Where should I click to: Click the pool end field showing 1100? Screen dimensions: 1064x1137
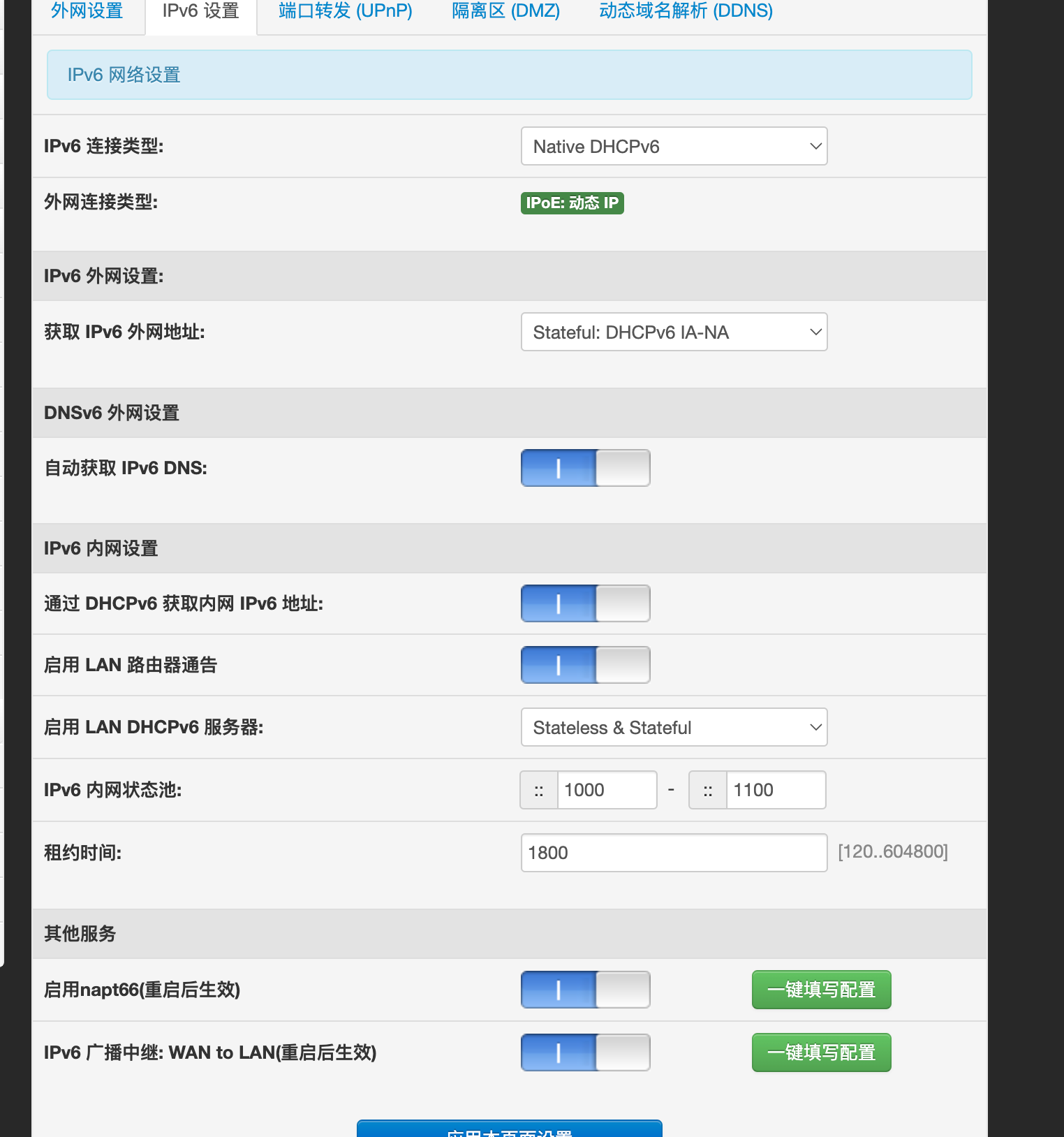(775, 790)
